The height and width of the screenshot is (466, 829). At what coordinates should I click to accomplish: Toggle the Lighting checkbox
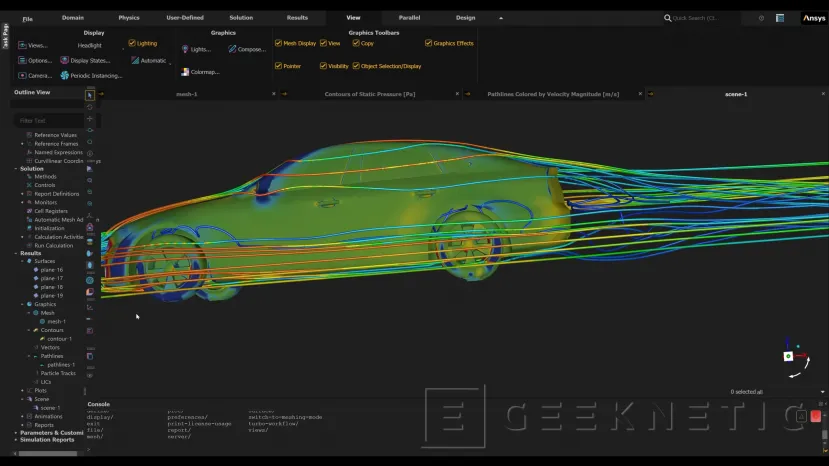132,43
